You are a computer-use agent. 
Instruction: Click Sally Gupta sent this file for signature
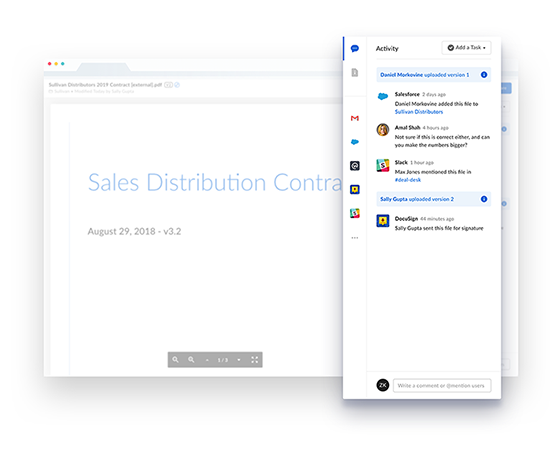point(439,228)
